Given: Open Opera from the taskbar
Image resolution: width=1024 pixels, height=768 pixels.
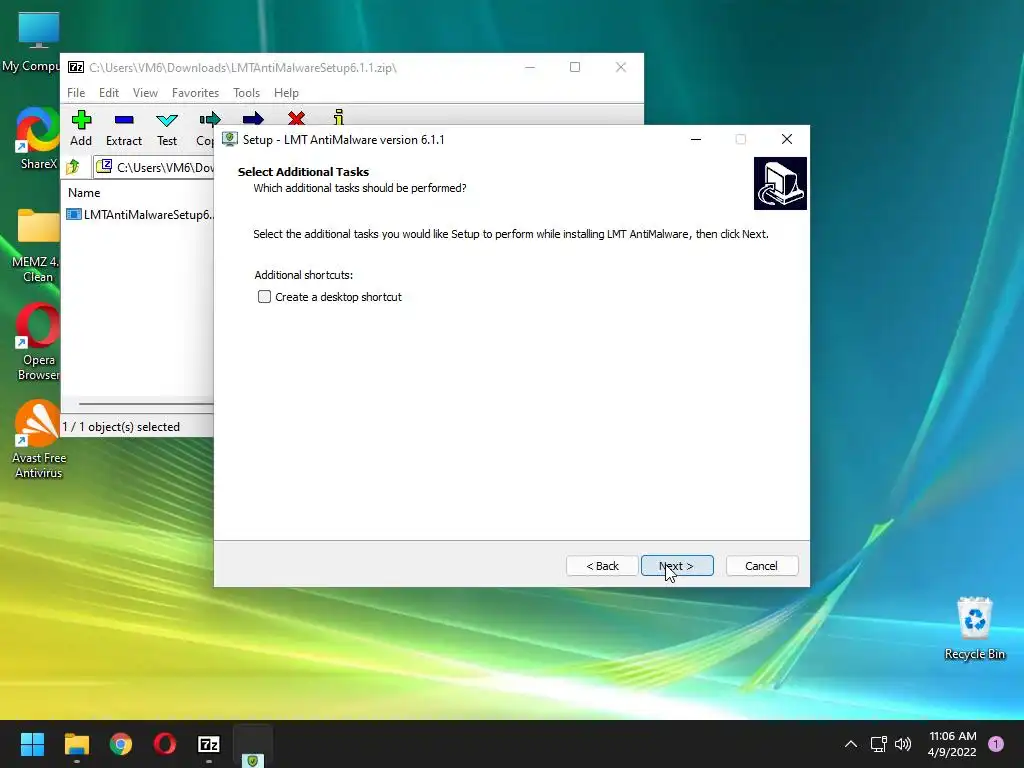Looking at the screenshot, I should [165, 744].
